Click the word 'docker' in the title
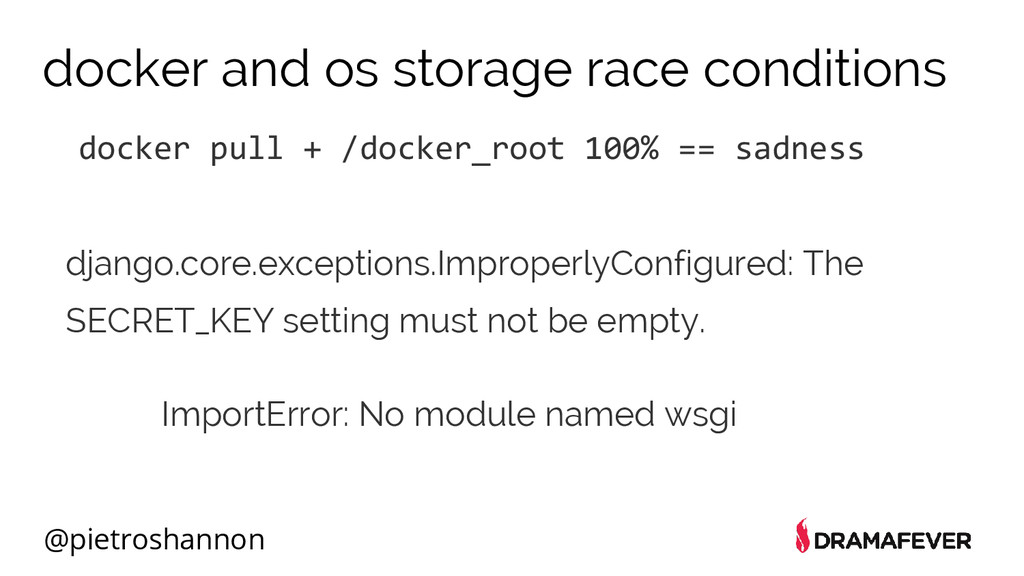 click(125, 69)
